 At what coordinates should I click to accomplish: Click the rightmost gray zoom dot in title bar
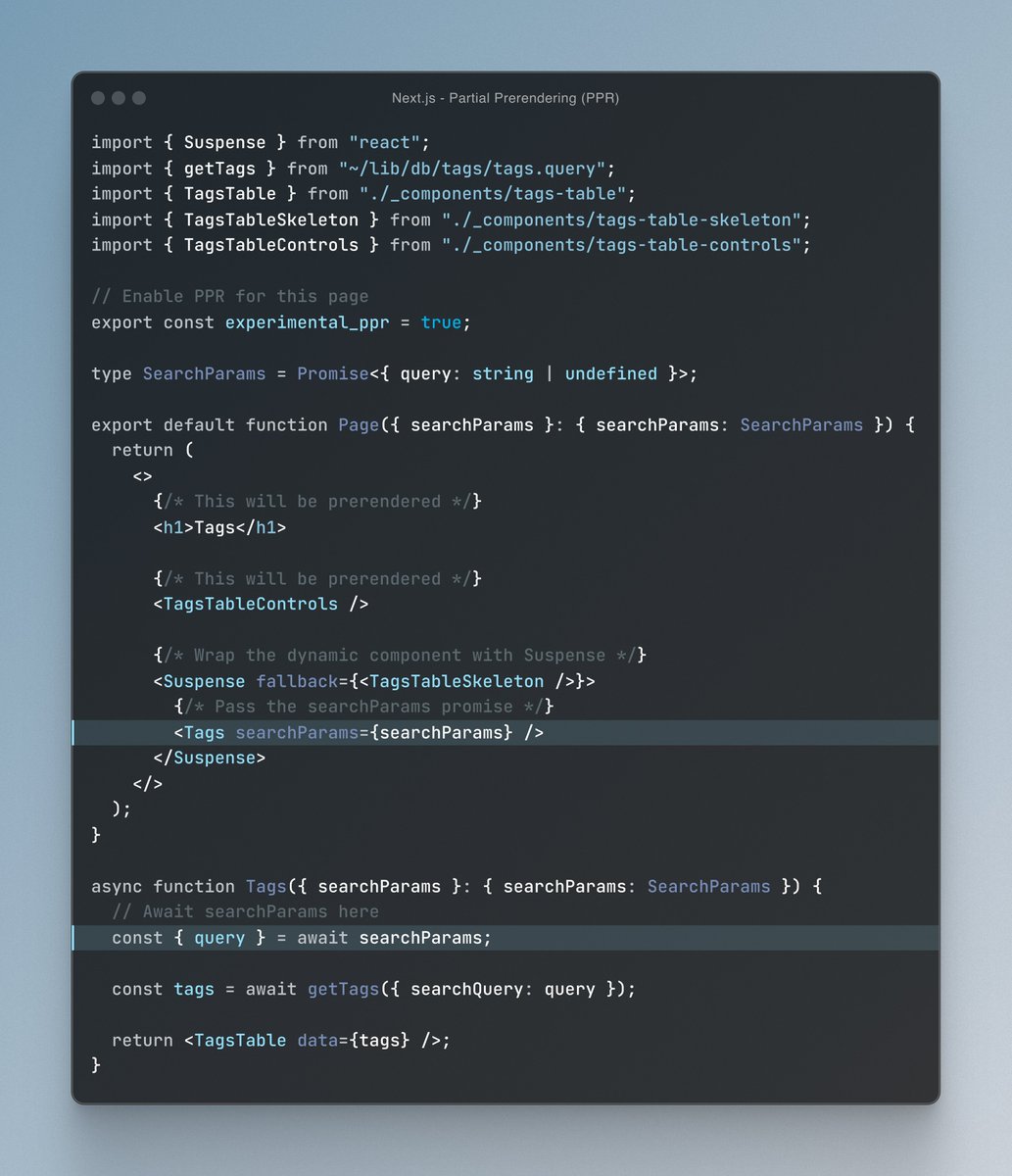tap(139, 98)
